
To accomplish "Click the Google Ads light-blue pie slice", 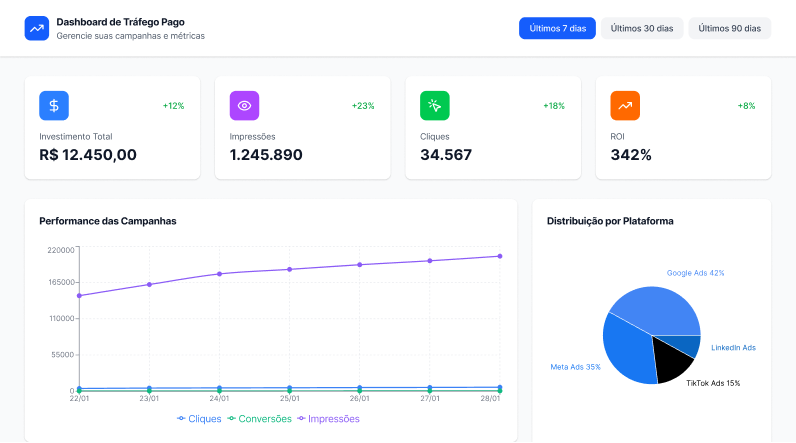I will pos(660,308).
